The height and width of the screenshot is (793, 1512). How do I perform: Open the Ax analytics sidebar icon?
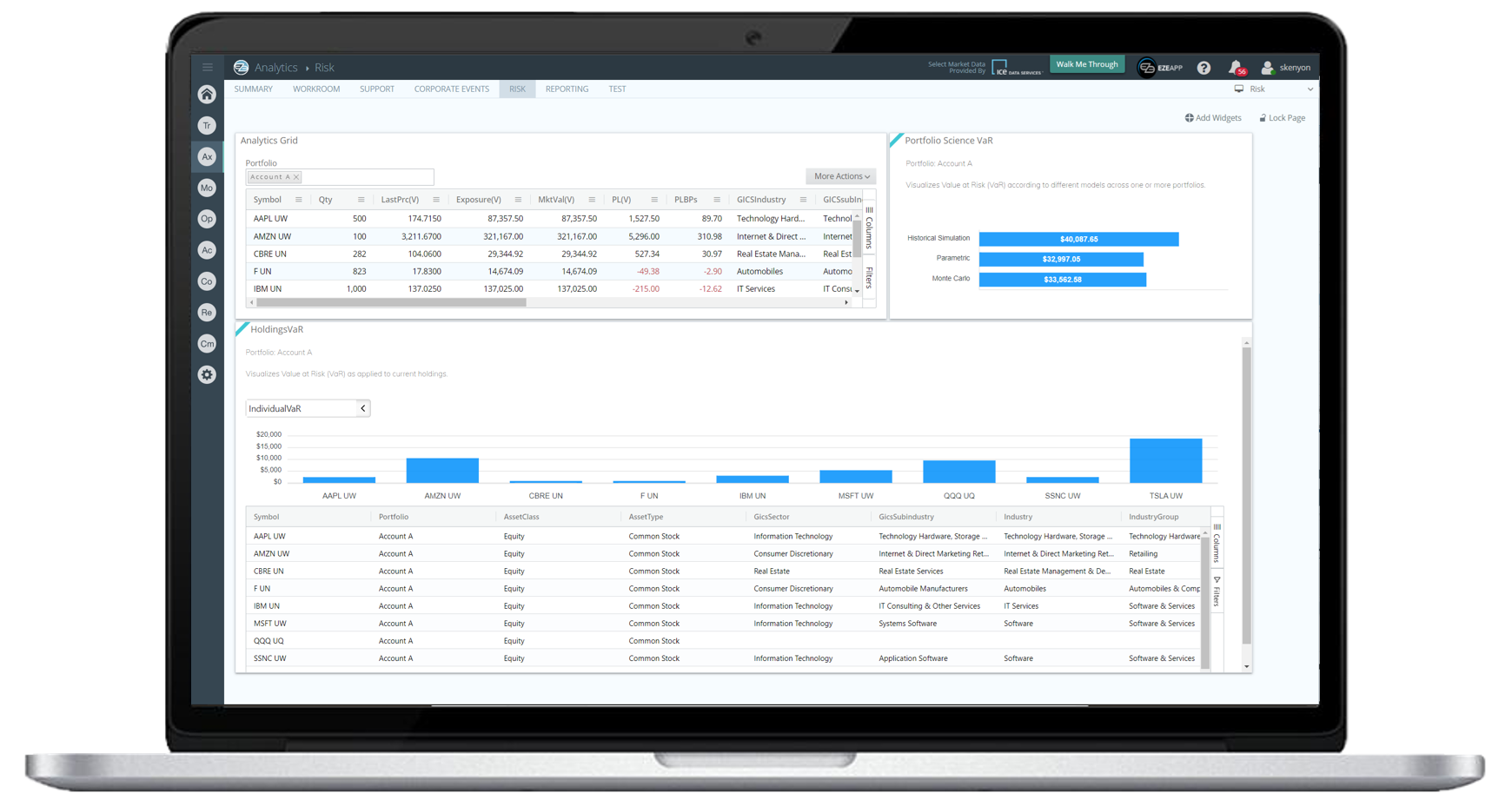(207, 157)
